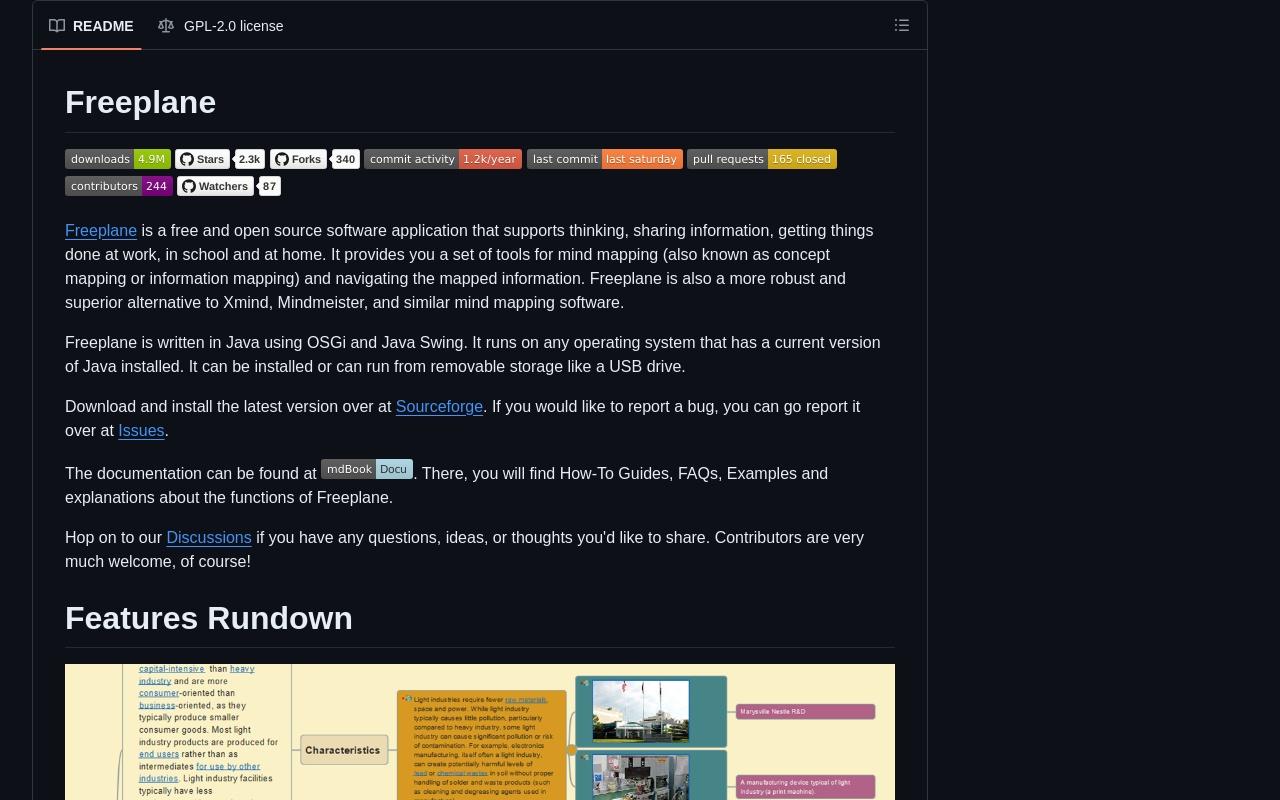Click the Characteristics node in the mind map
Viewport: 1280px width, 800px height.
(343, 750)
